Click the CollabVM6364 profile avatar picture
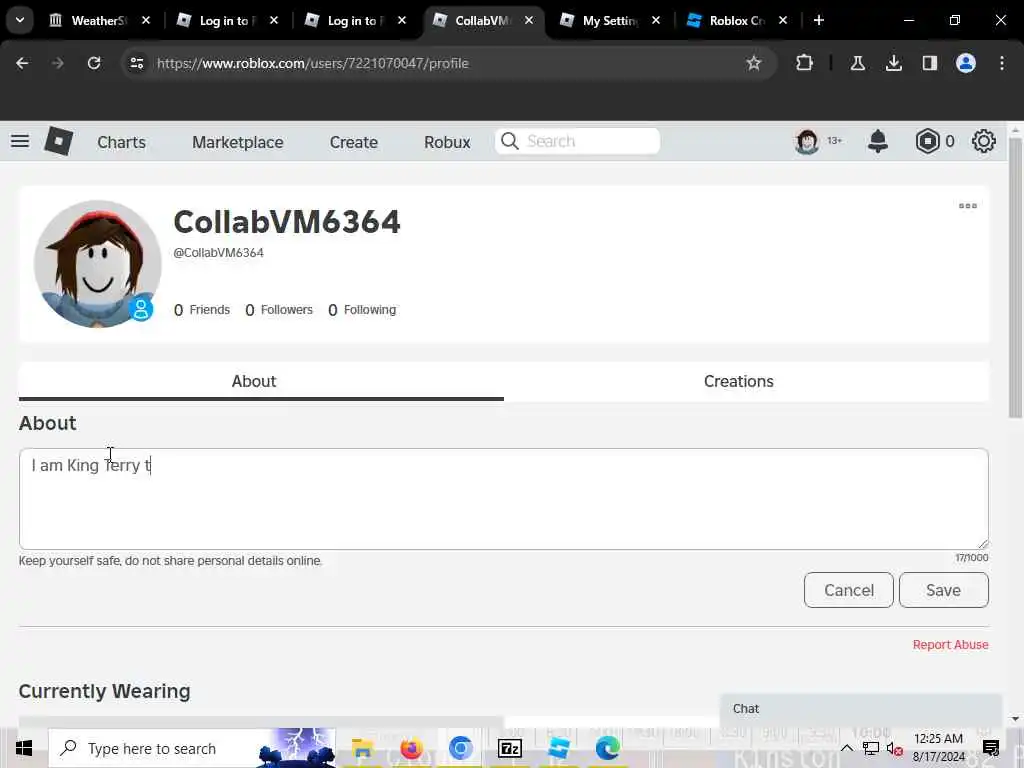The width and height of the screenshot is (1024, 768). (97, 264)
